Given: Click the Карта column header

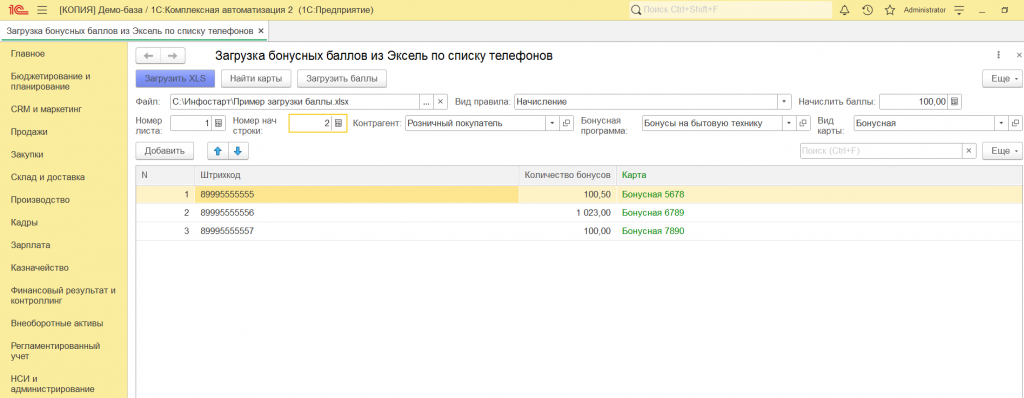Looking at the screenshot, I should tap(819, 175).
